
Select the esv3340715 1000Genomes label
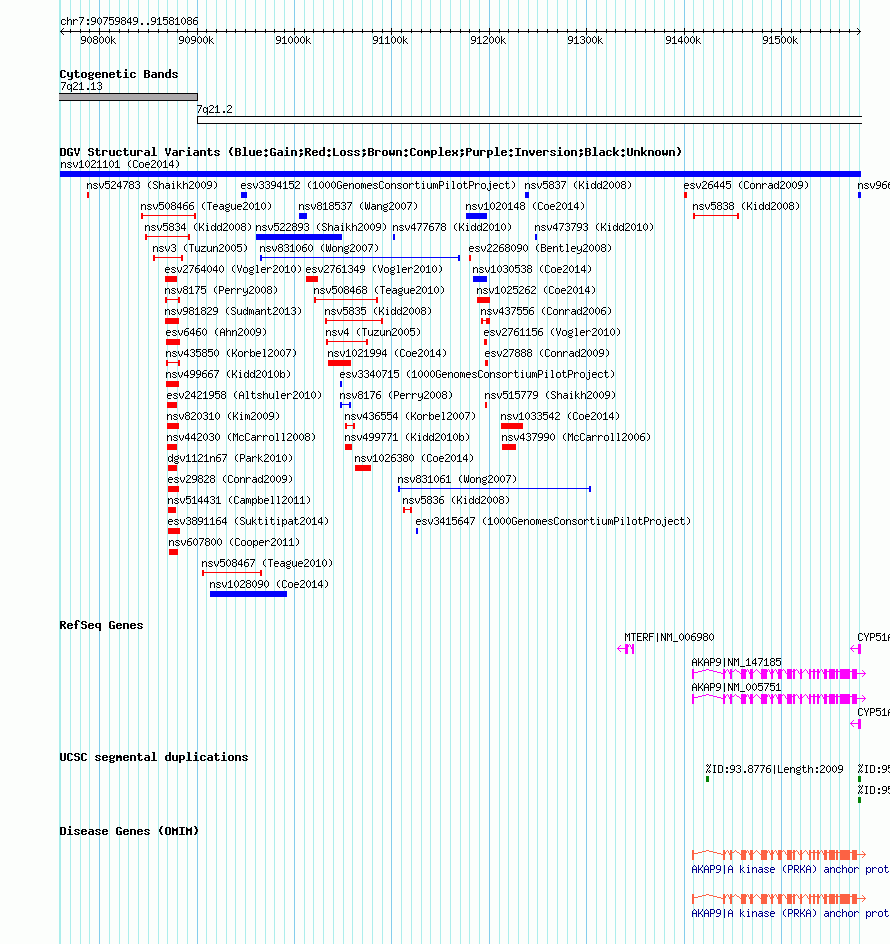(x=477, y=375)
